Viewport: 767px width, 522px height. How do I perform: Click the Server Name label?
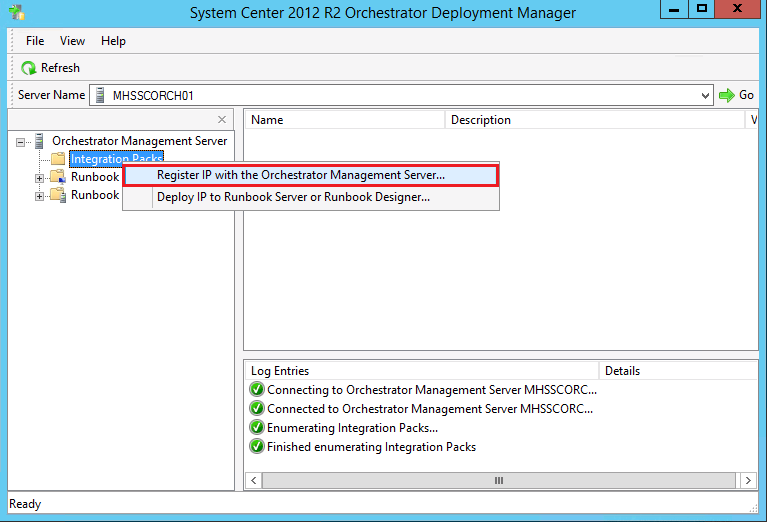(x=51, y=95)
